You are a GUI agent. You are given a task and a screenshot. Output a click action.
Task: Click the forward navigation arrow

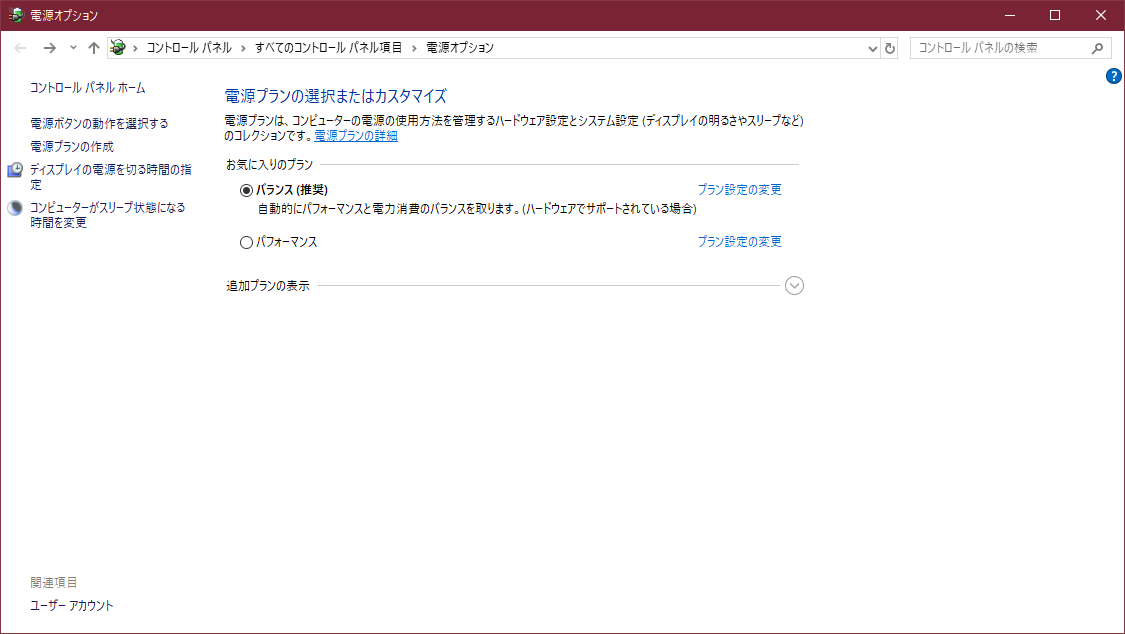[x=50, y=48]
